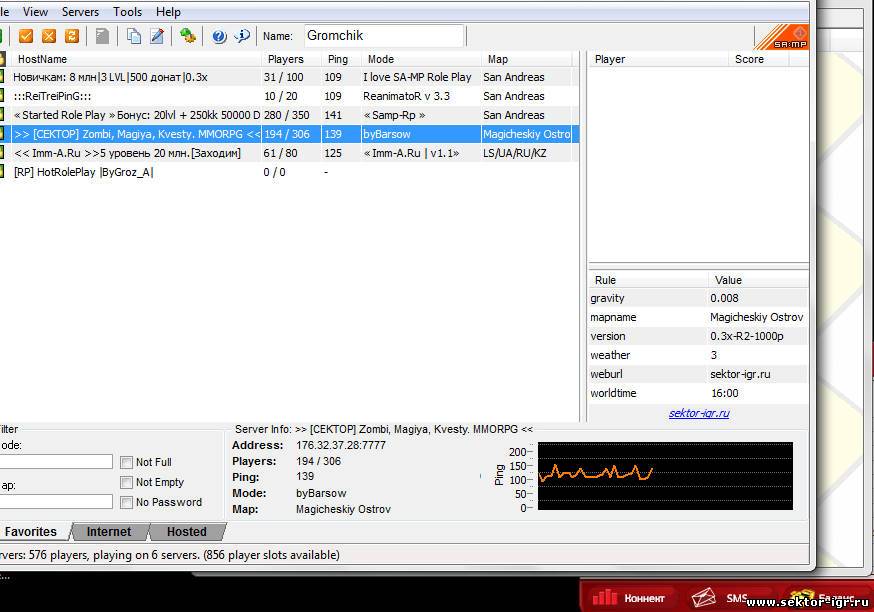Click the Rule column header
Screen dimensions: 874x612
click(x=648, y=280)
